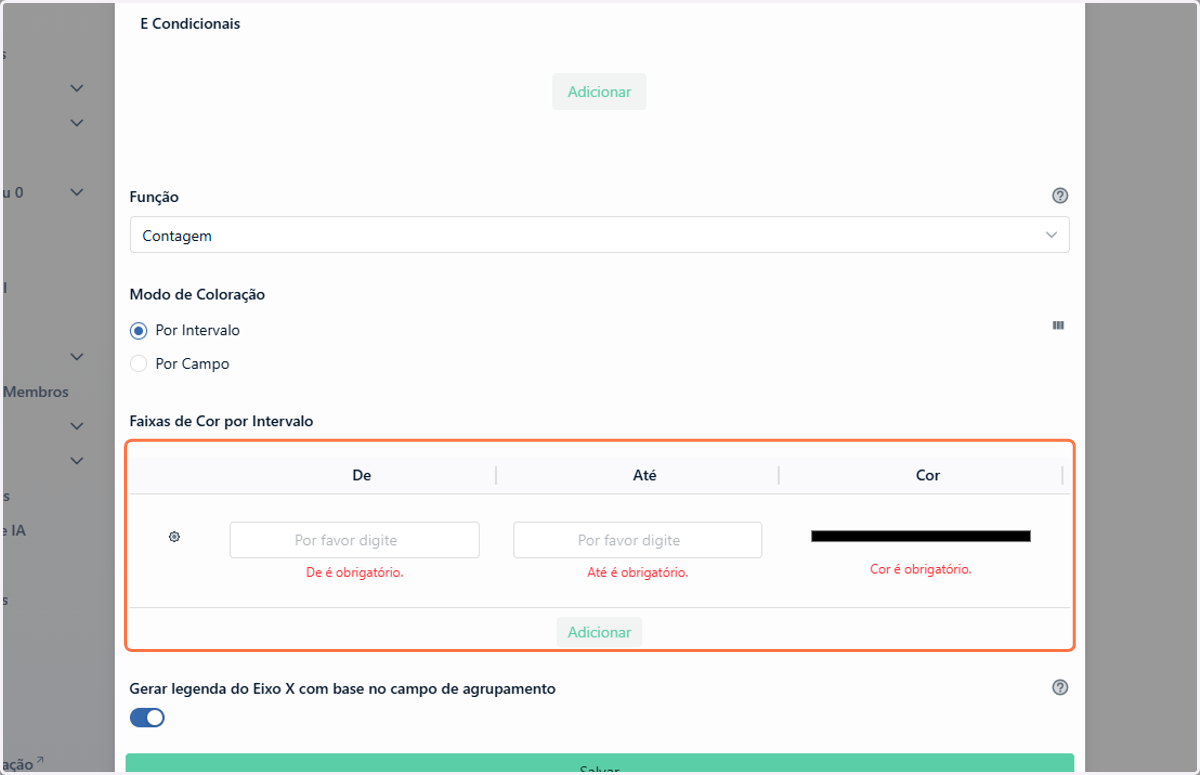This screenshot has height=775, width=1200.
Task: Open the gear icon in the color range row
Action: click(x=174, y=537)
